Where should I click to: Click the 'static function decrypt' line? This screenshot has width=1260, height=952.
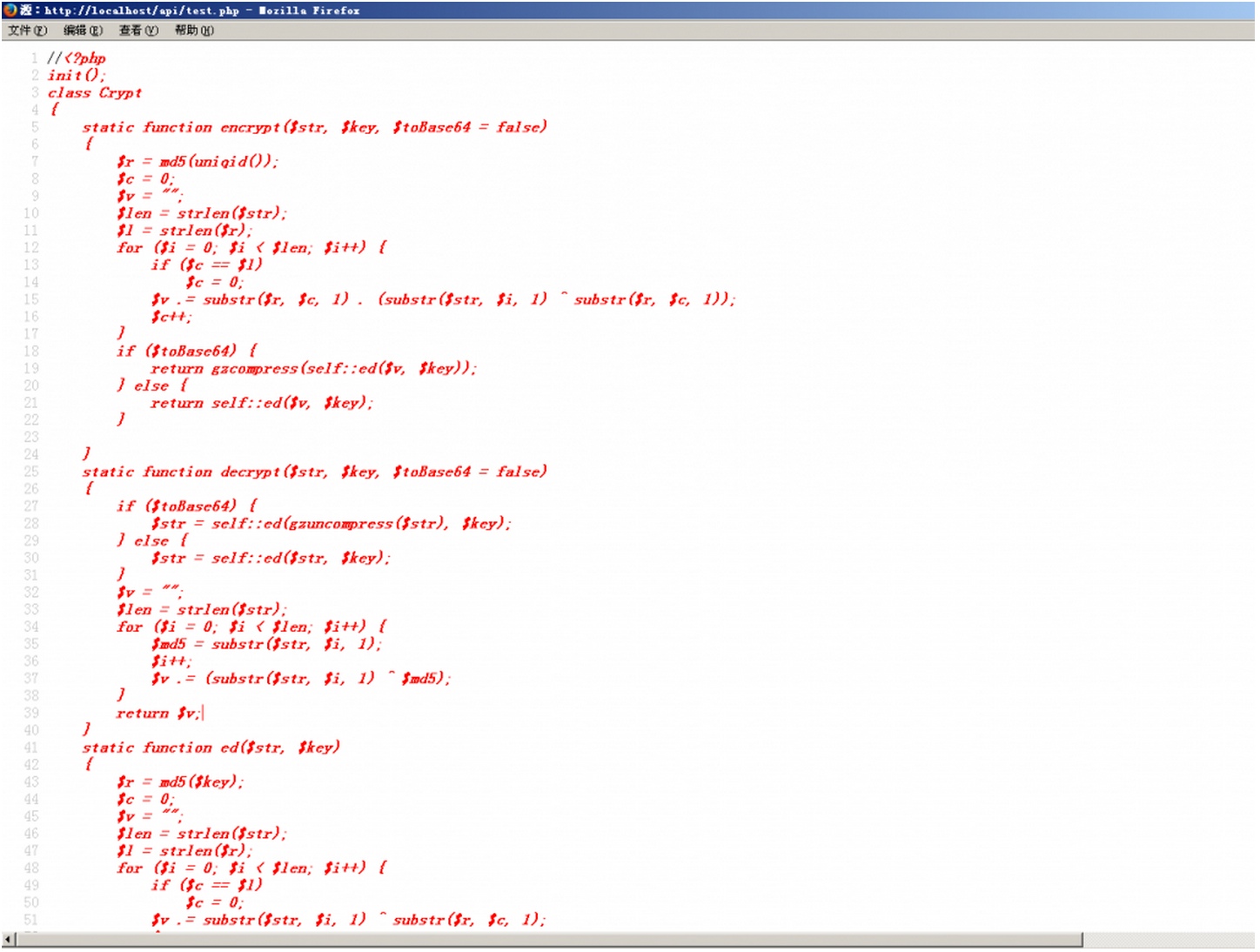315,472
